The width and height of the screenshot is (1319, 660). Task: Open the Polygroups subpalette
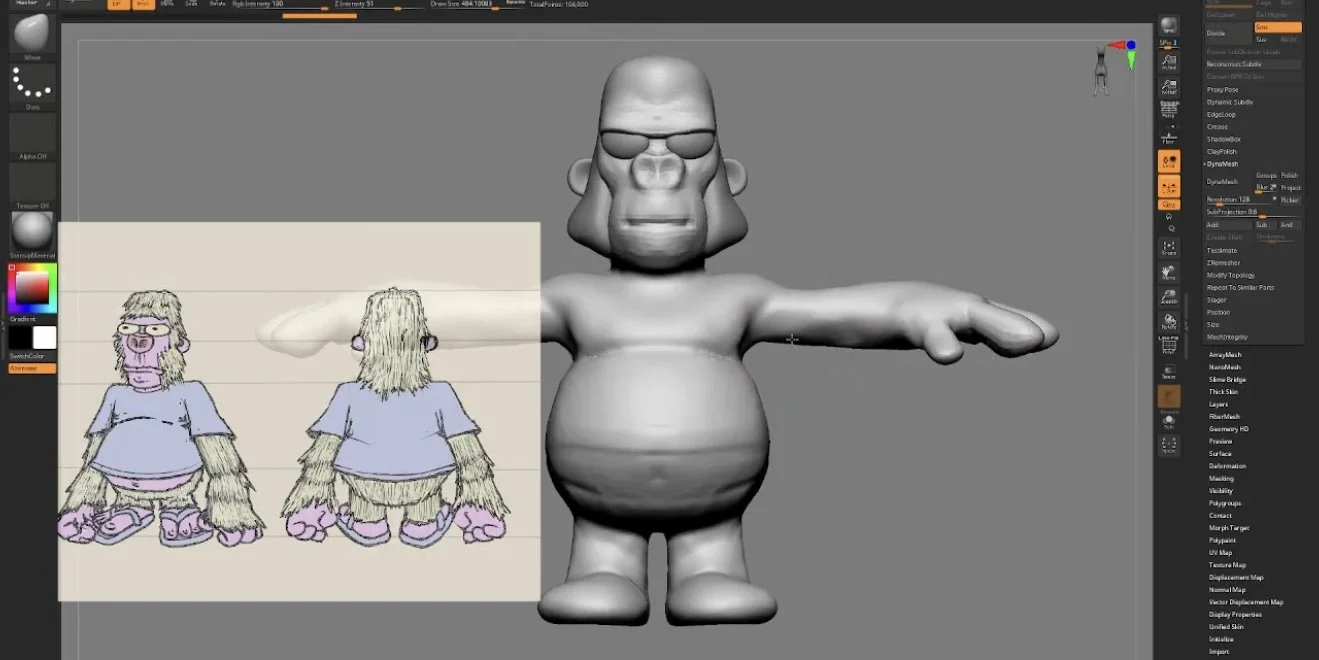(x=1225, y=503)
